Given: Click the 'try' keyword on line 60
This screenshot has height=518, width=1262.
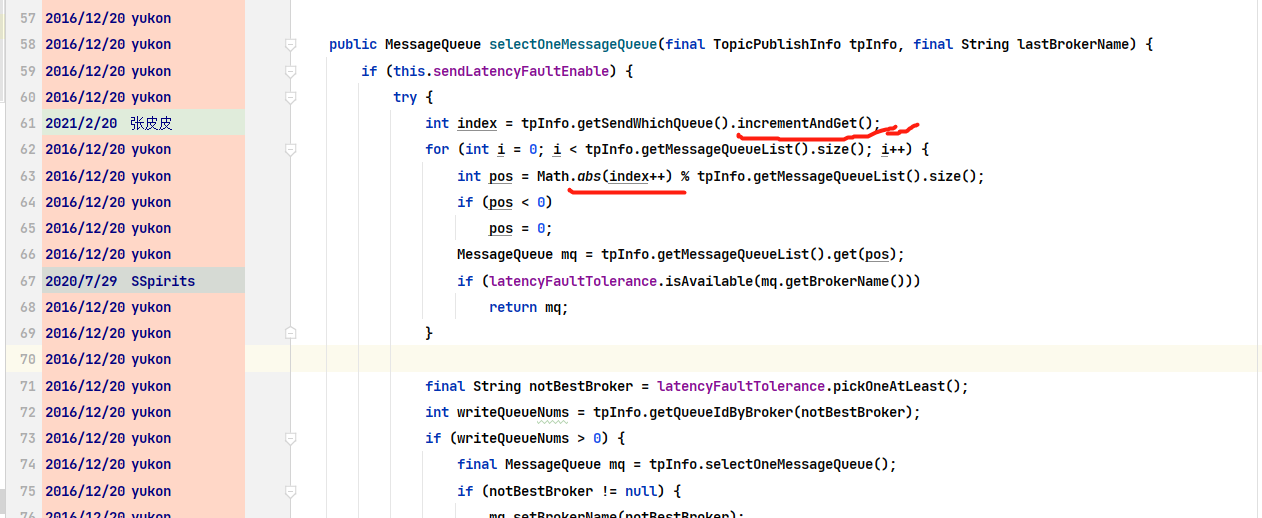Looking at the screenshot, I should coord(405,97).
